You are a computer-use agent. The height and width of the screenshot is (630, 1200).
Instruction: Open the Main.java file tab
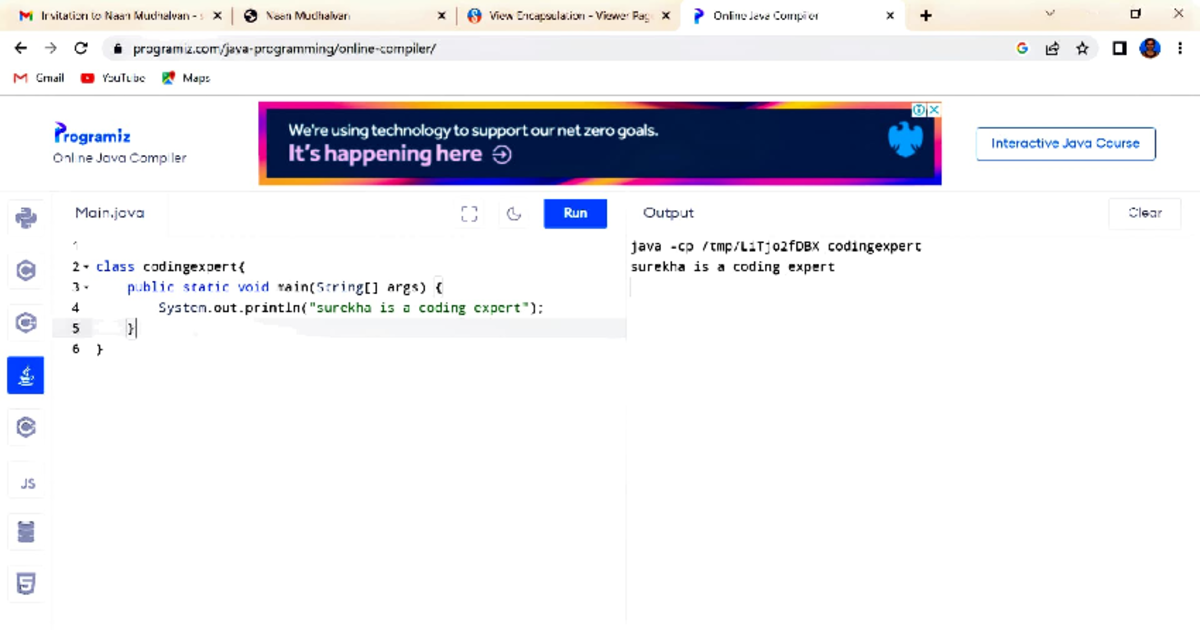pos(110,213)
